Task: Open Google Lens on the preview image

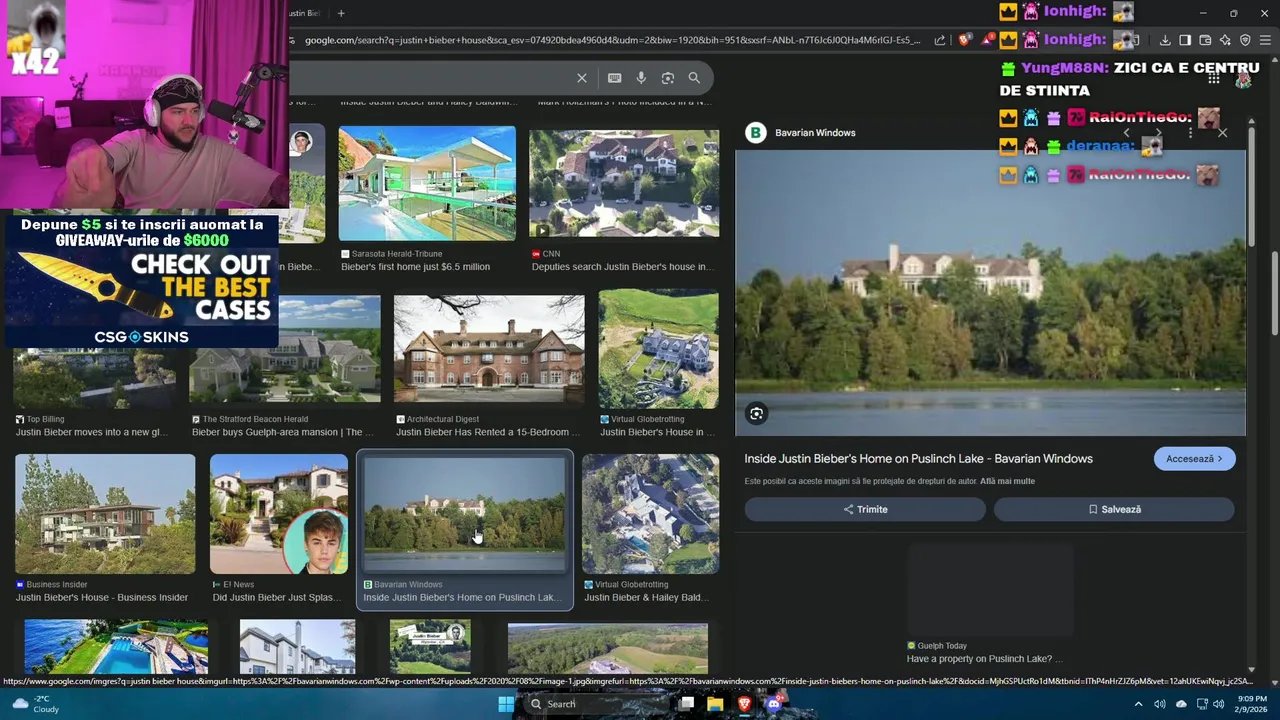Action: click(x=757, y=413)
